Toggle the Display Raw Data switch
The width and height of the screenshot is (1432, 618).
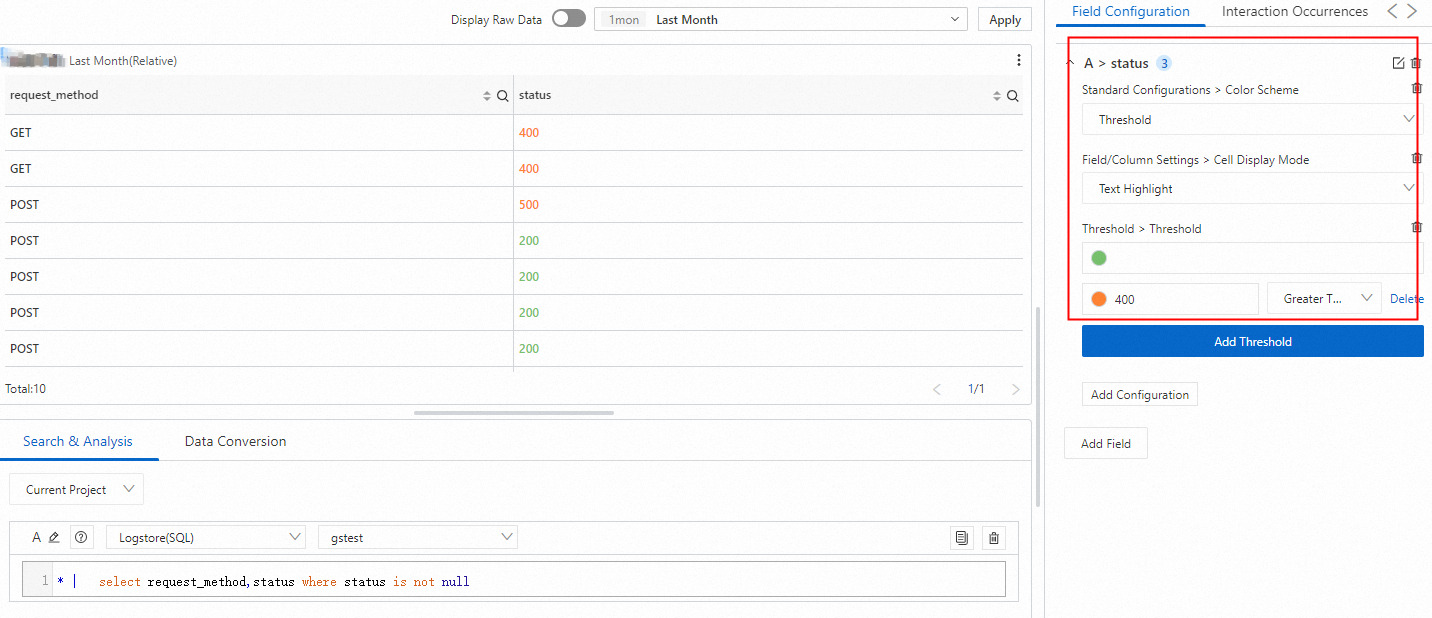coord(569,19)
